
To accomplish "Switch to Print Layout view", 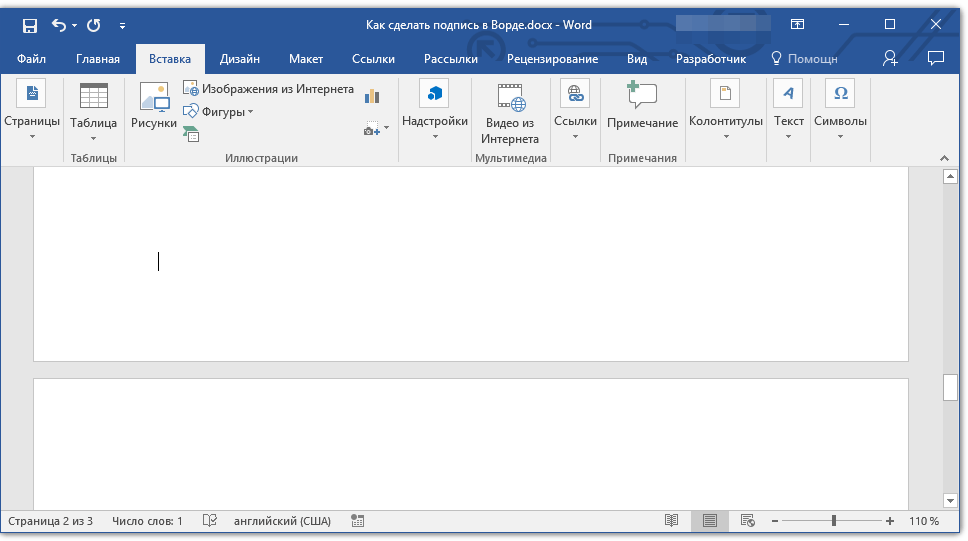I will point(710,521).
